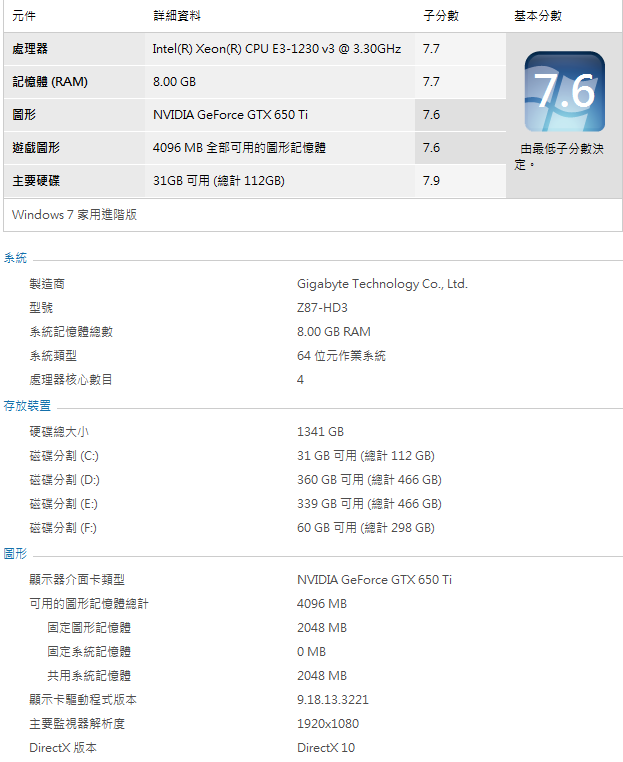Click the 固定系統記憶體 label
The width and height of the screenshot is (623, 762).
(89, 652)
